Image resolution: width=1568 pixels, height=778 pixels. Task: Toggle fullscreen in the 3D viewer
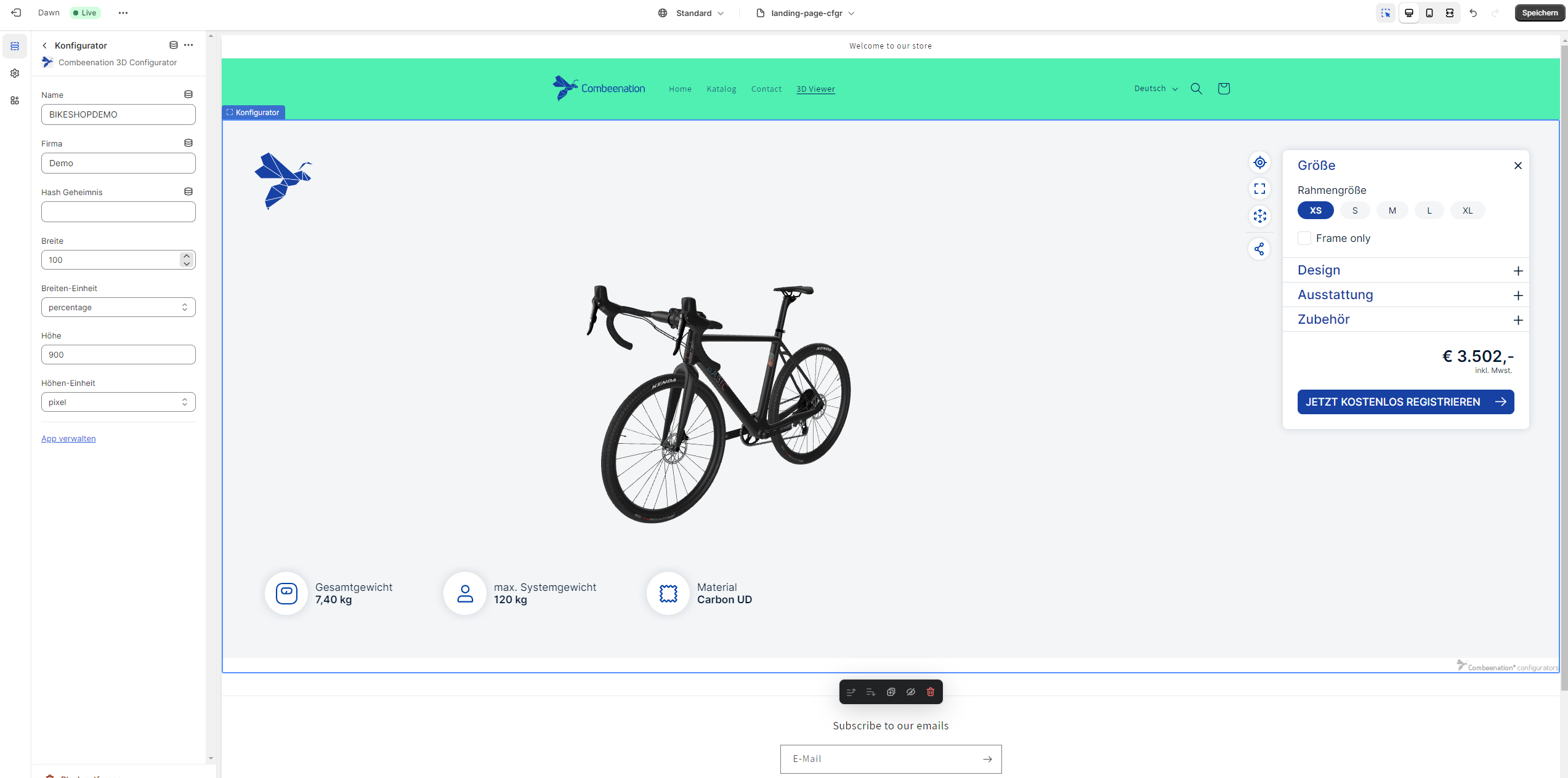(x=1259, y=189)
